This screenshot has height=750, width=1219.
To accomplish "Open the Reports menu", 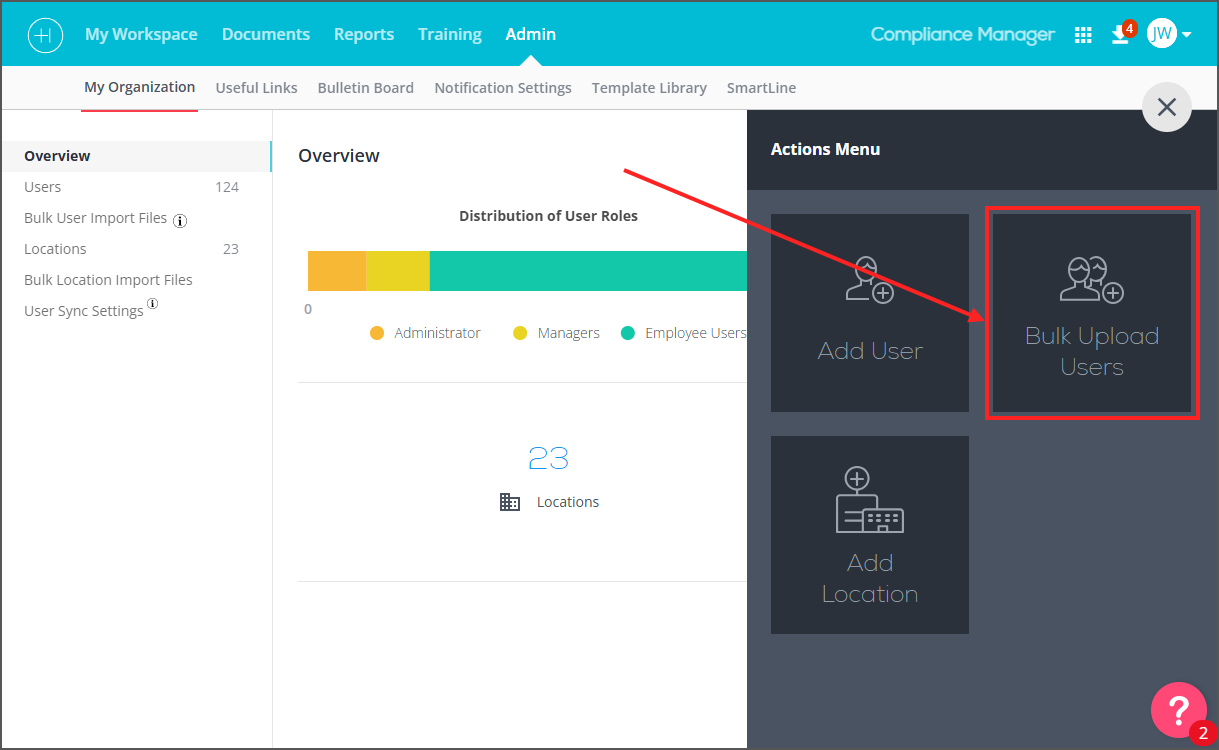I will (364, 34).
